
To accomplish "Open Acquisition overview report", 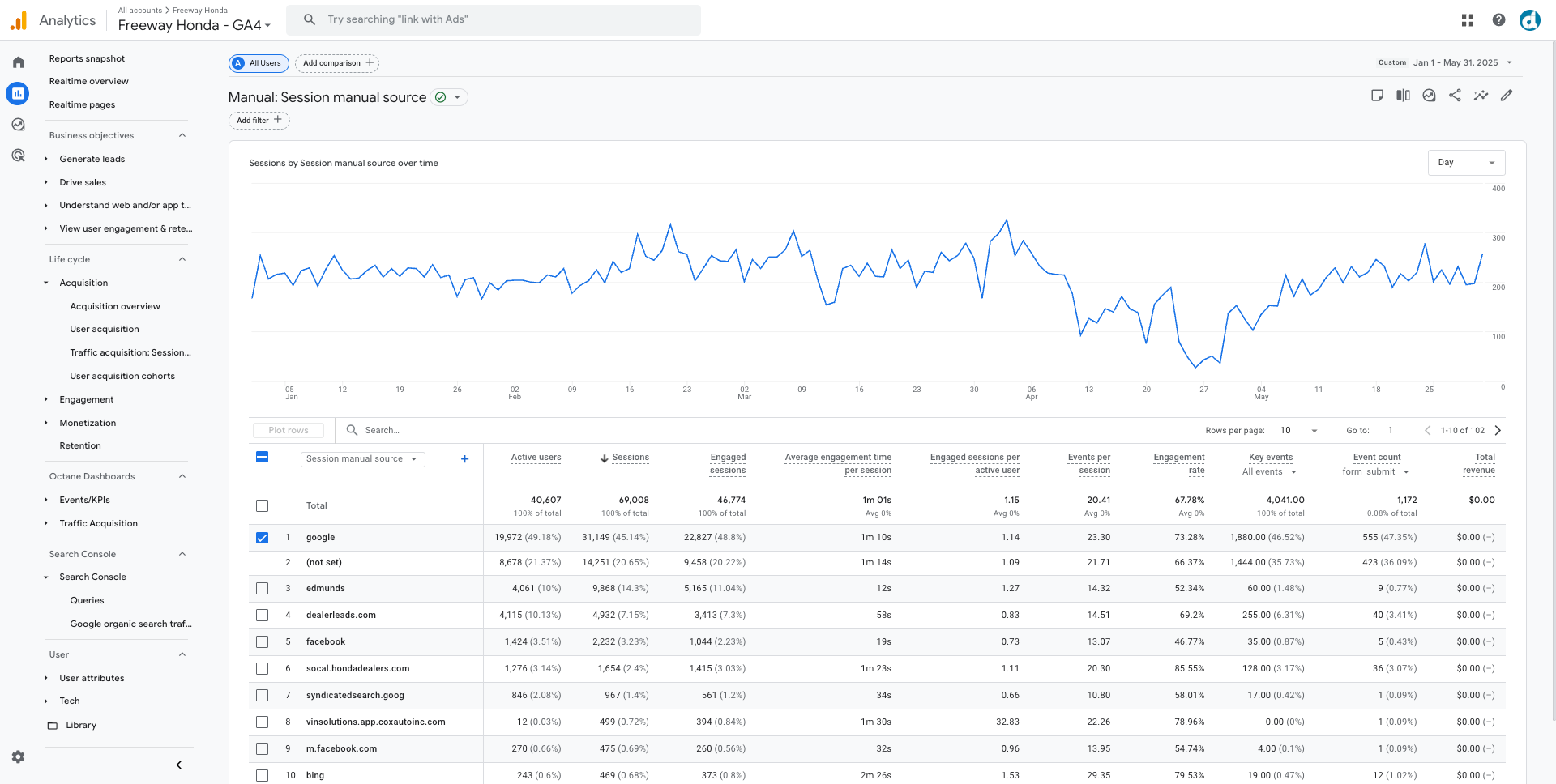I will click(x=115, y=306).
